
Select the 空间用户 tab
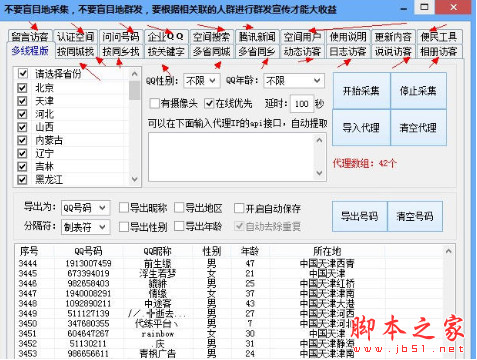pyautogui.click(x=302, y=36)
